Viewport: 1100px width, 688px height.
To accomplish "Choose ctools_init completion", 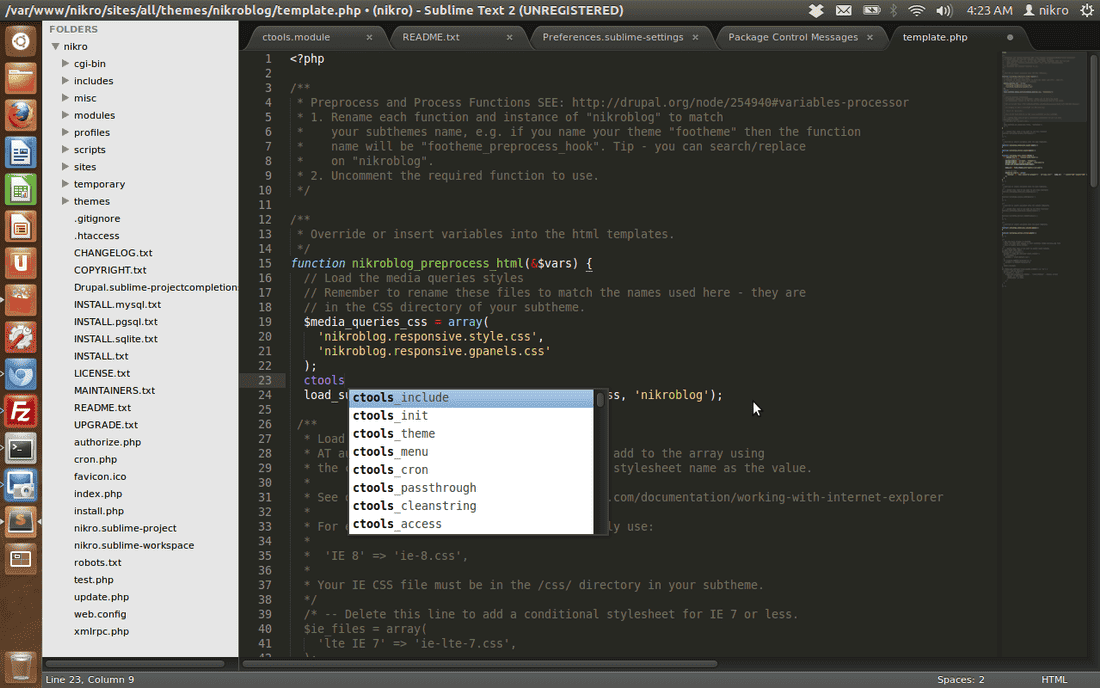I will (471, 416).
